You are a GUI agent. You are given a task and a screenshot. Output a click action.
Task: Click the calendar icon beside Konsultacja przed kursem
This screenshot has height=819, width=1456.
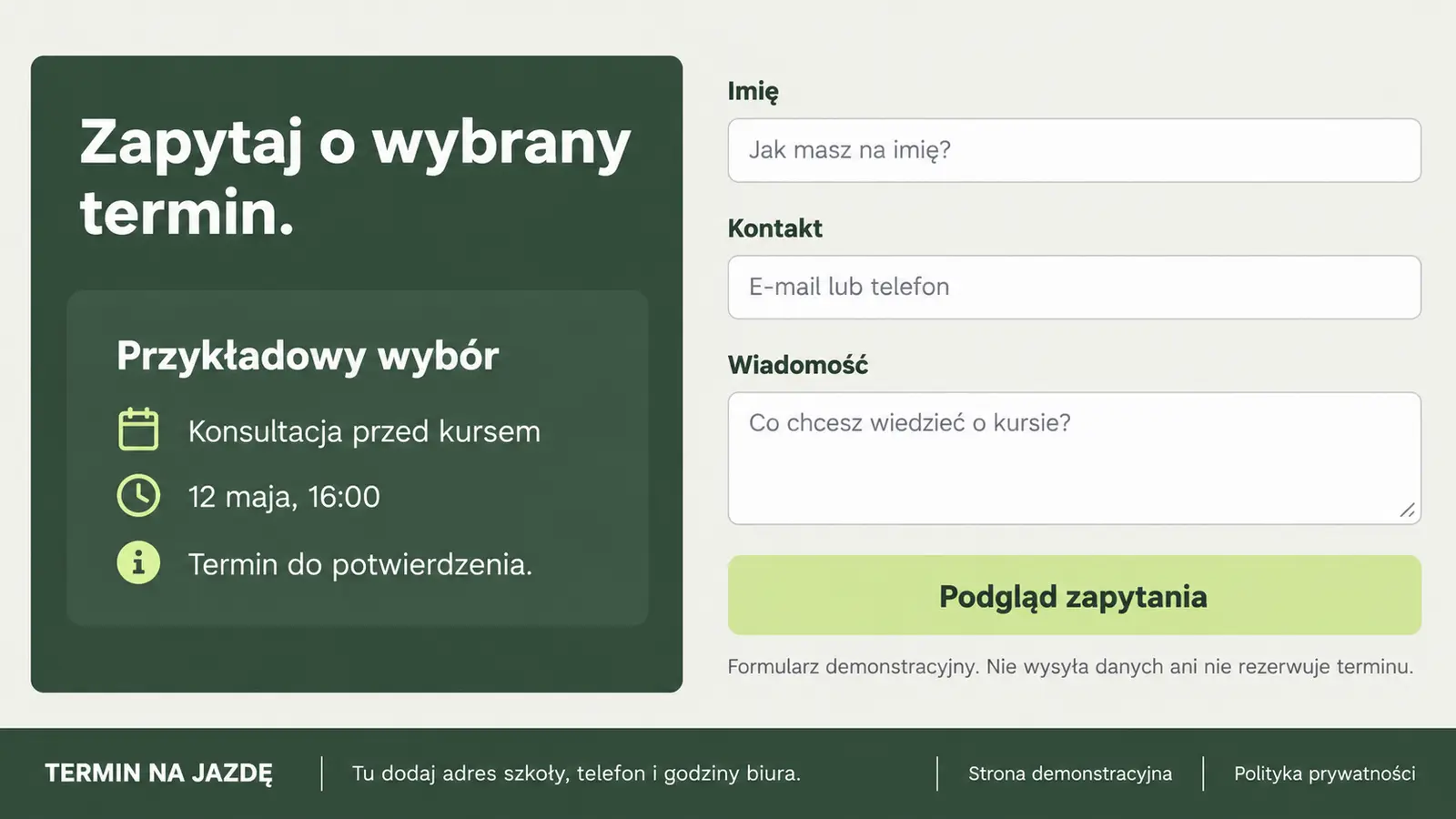coord(138,430)
